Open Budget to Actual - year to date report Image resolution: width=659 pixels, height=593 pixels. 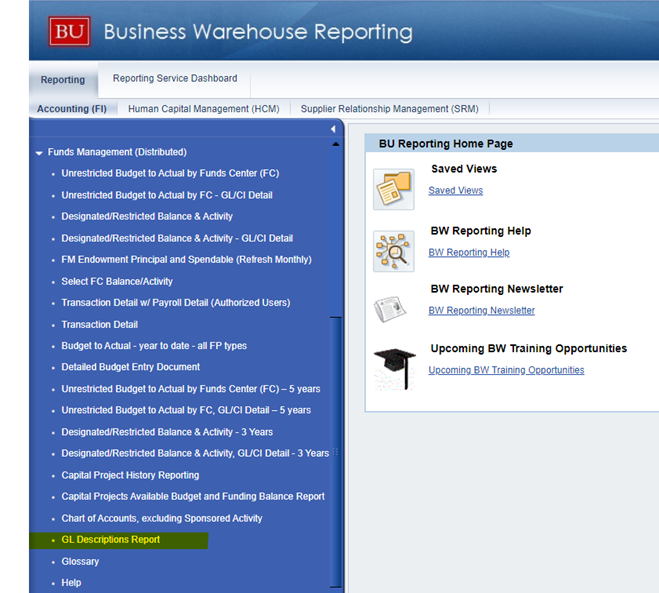pos(154,346)
